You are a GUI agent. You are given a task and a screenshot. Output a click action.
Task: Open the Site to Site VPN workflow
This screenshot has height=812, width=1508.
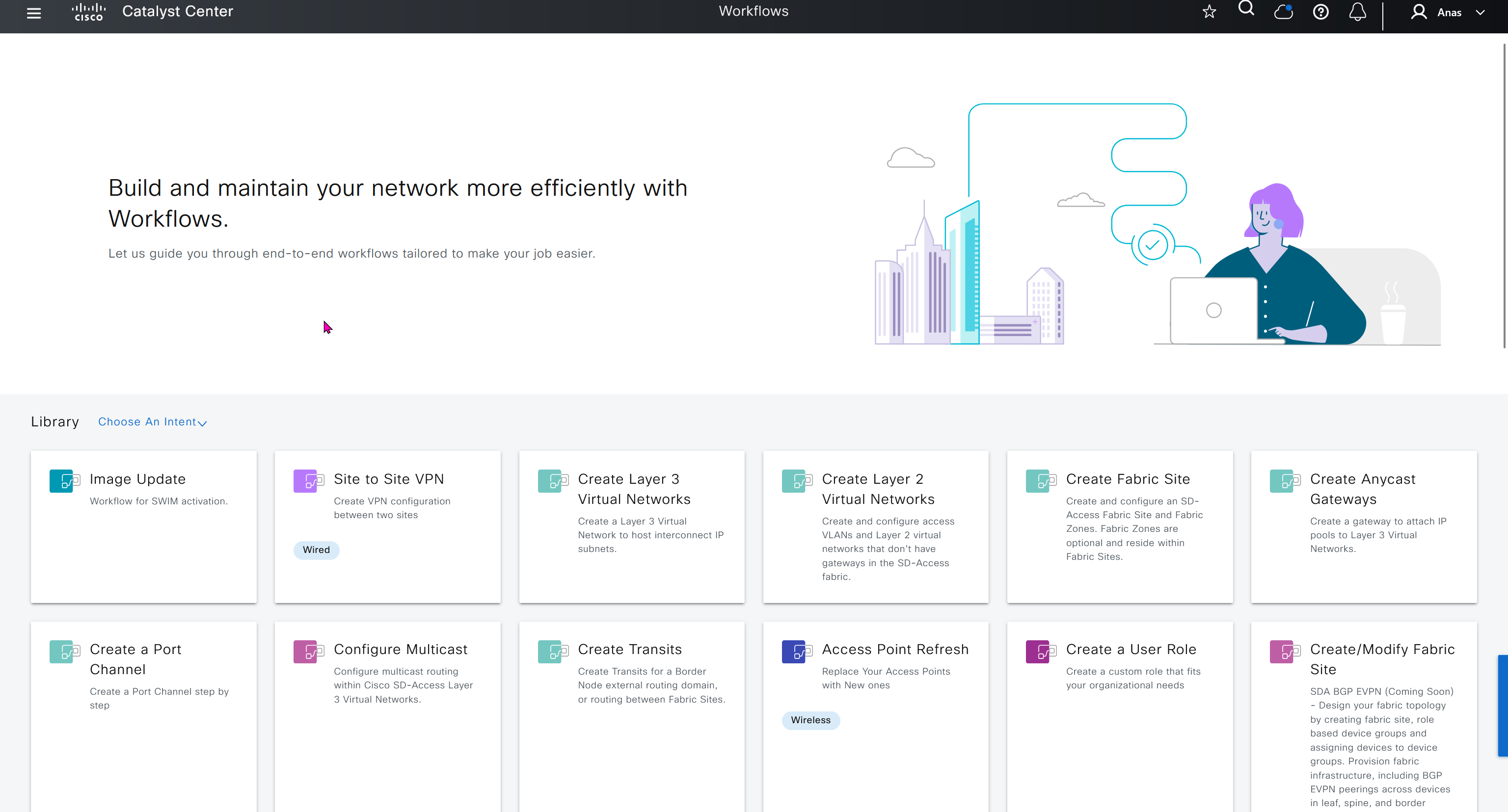(389, 479)
